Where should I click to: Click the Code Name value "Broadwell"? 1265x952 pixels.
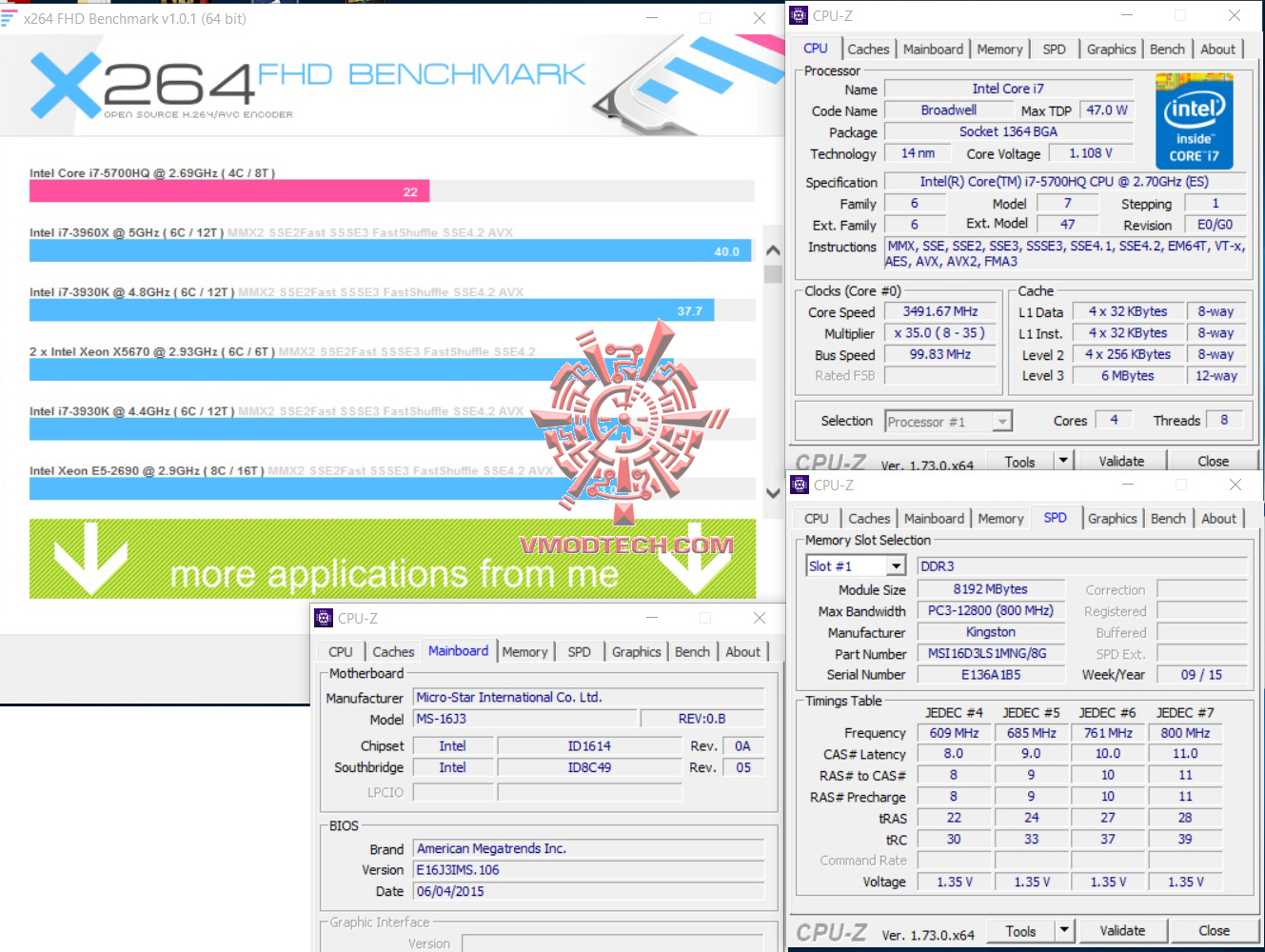(x=948, y=110)
